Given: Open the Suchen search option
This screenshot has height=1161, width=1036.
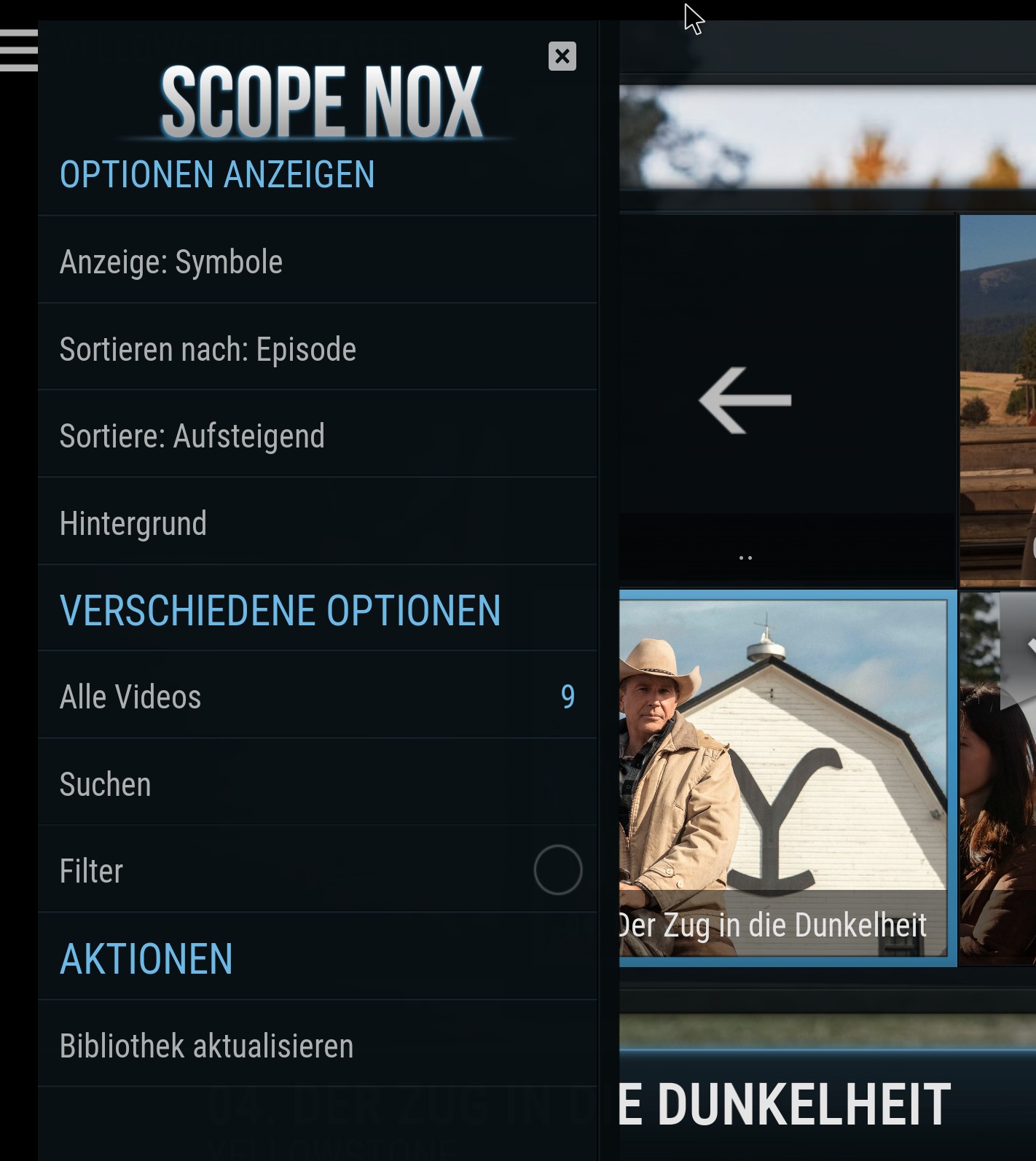Looking at the screenshot, I should (318, 783).
